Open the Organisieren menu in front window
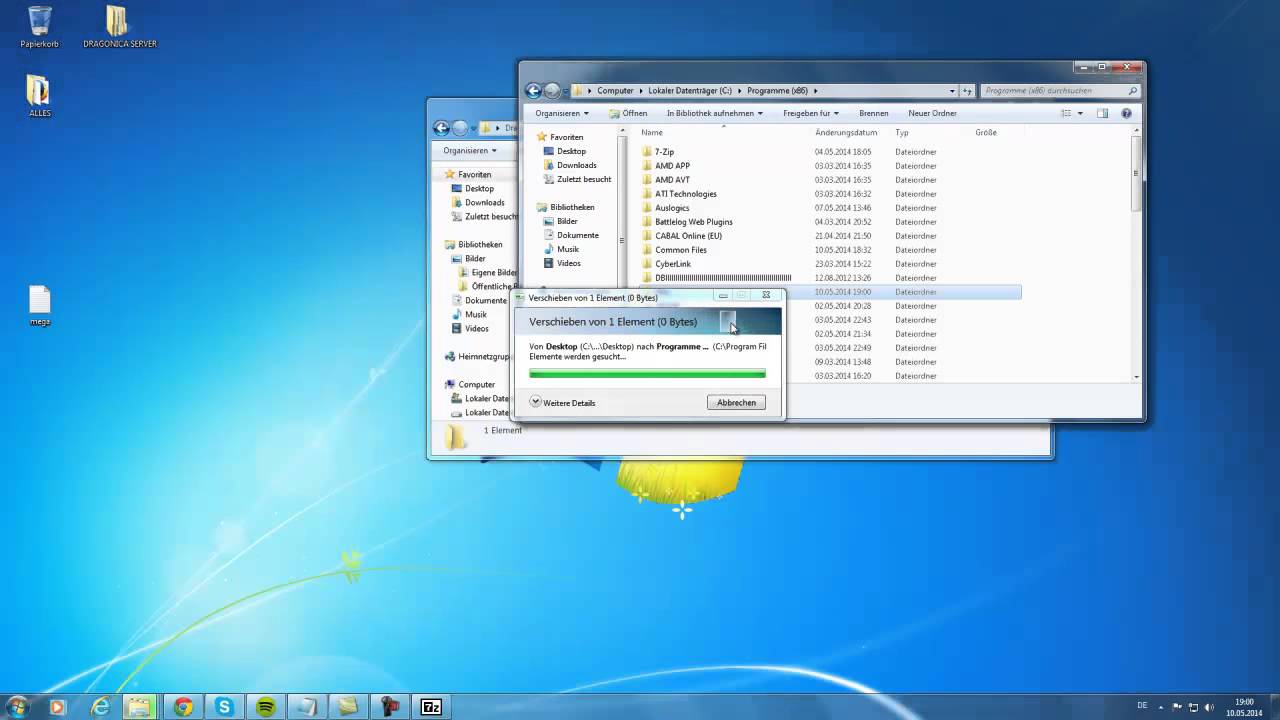1280x720 pixels. pos(561,113)
